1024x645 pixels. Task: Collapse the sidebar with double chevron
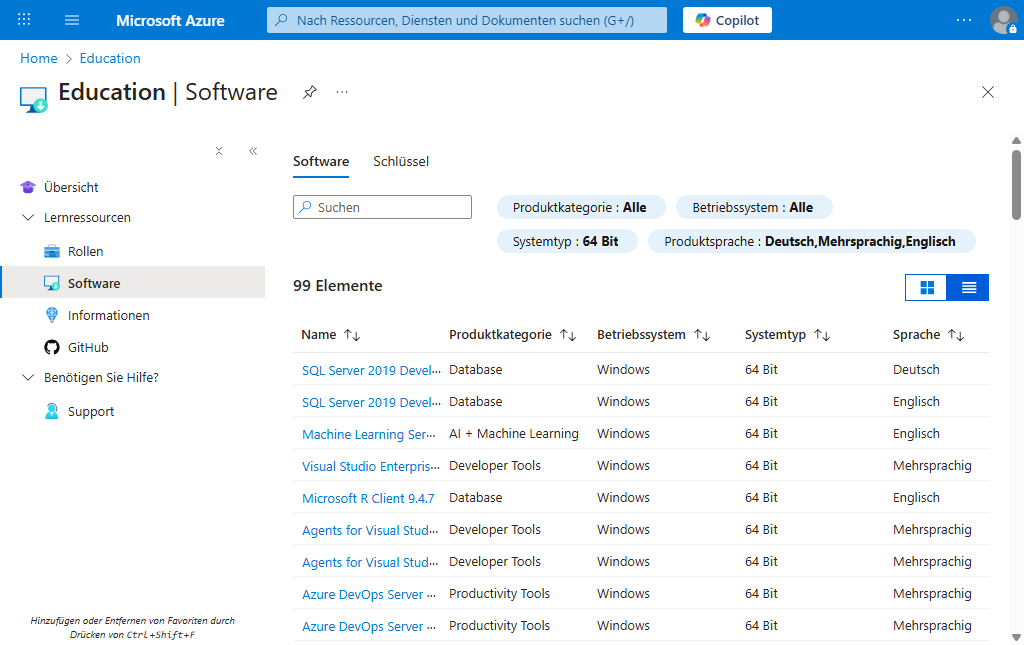coord(253,151)
